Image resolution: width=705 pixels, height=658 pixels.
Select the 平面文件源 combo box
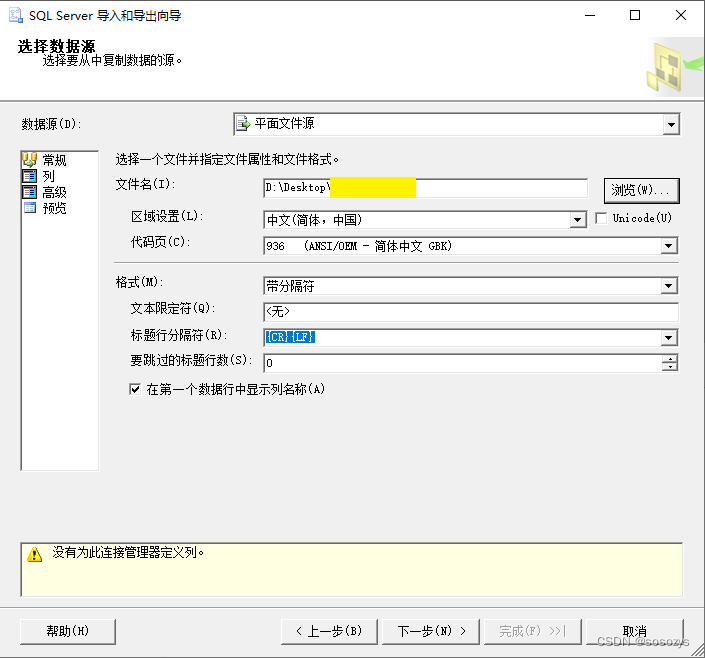click(456, 124)
